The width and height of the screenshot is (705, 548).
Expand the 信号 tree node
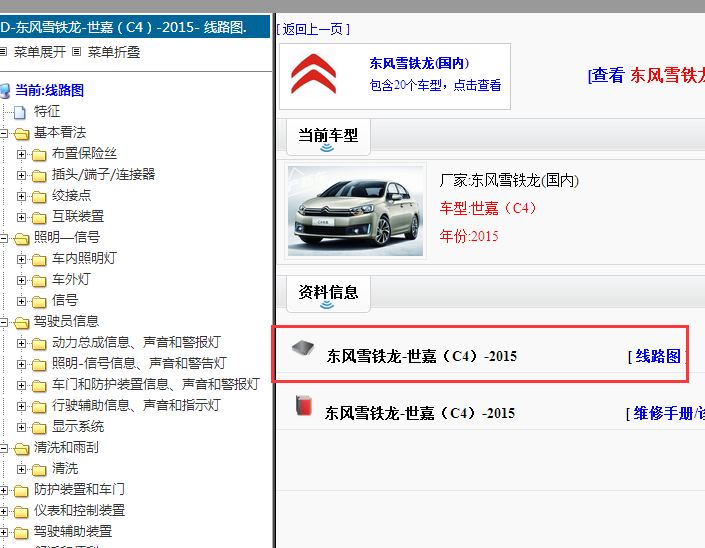click(21, 301)
